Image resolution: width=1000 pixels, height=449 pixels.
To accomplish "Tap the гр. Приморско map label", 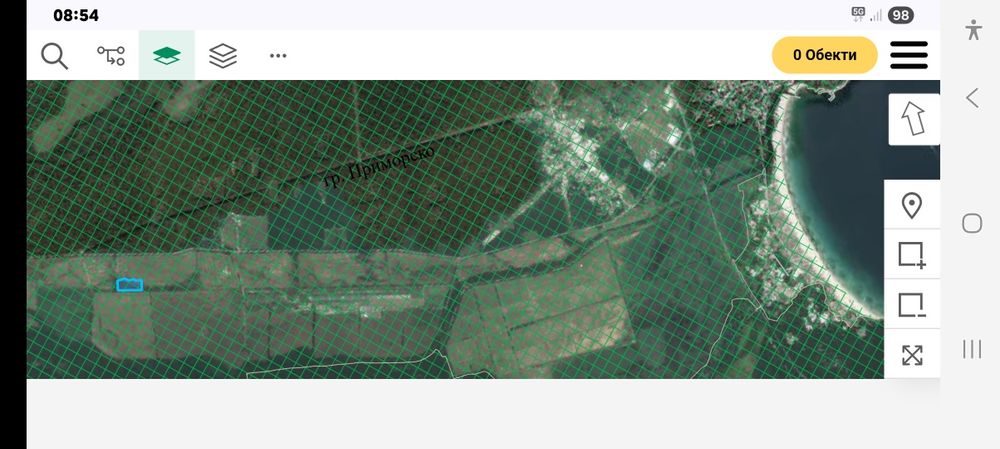I will pyautogui.click(x=379, y=167).
